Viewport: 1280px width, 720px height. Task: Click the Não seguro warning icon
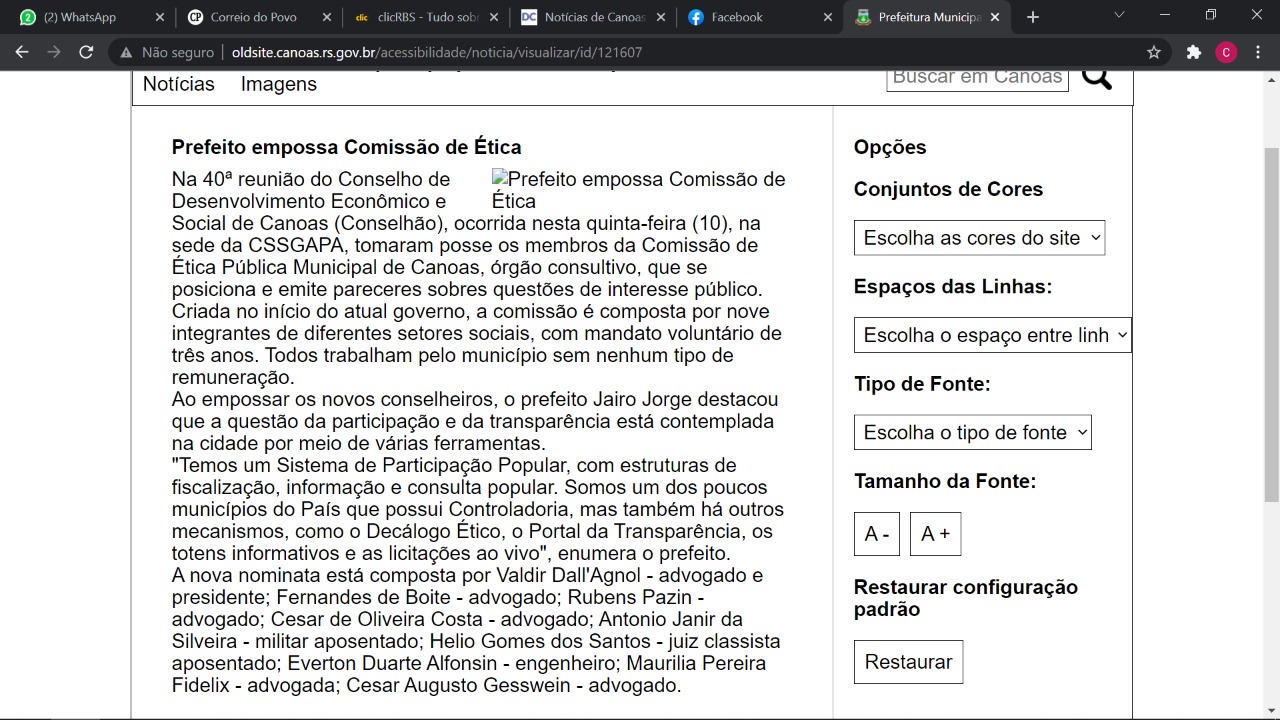click(126, 52)
